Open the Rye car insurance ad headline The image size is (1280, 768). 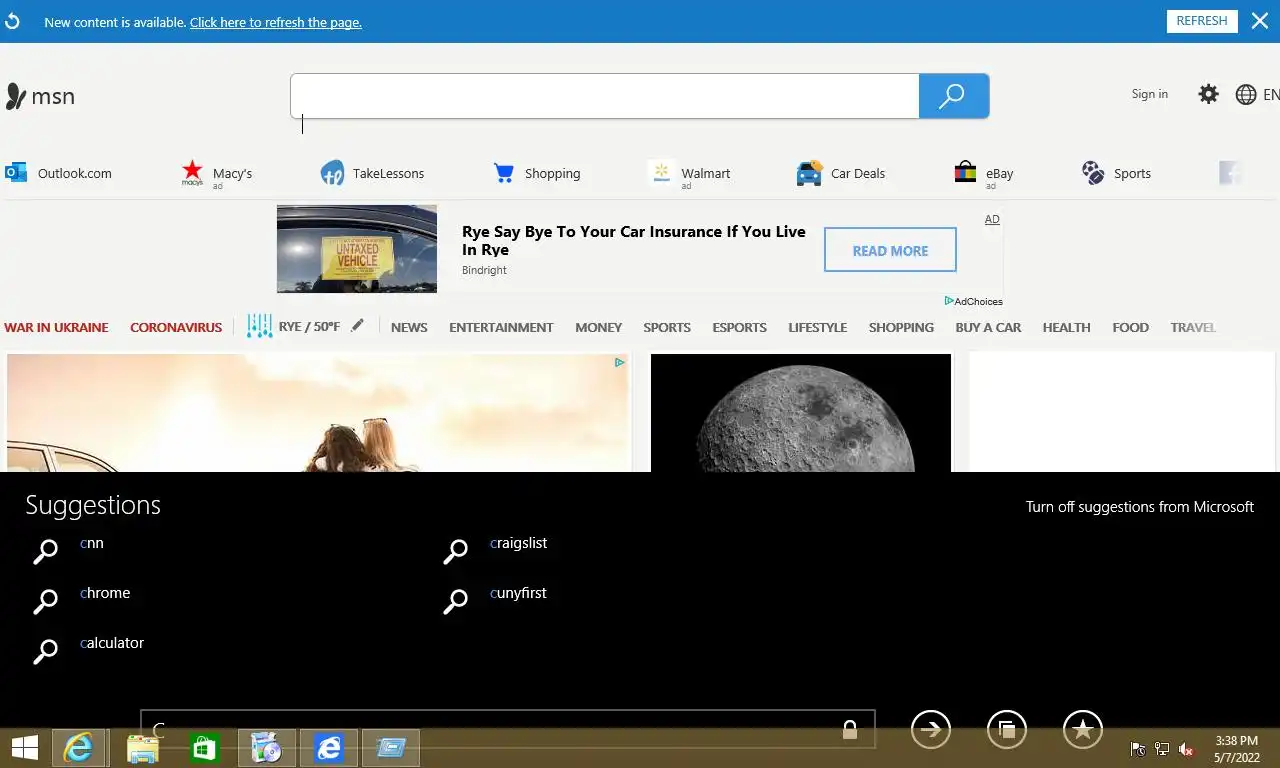coord(633,240)
